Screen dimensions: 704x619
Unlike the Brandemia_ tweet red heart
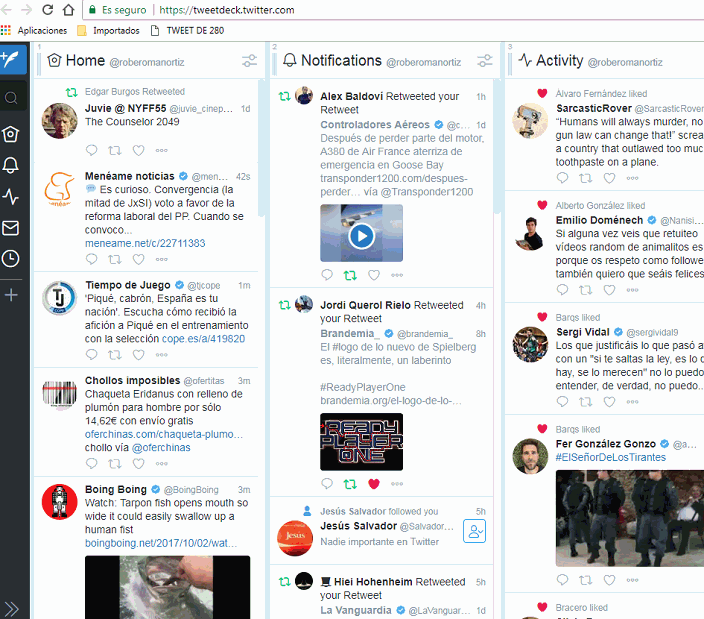374,483
